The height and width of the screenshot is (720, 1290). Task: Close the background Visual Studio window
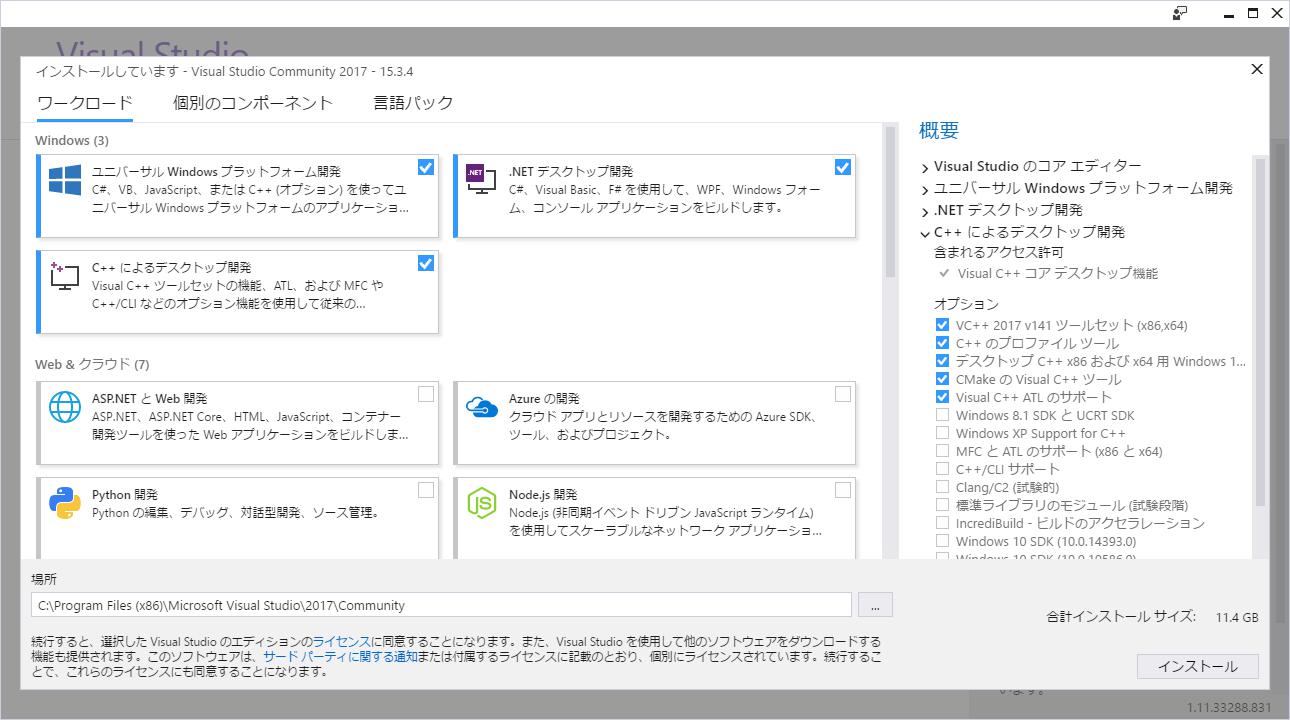click(1277, 13)
